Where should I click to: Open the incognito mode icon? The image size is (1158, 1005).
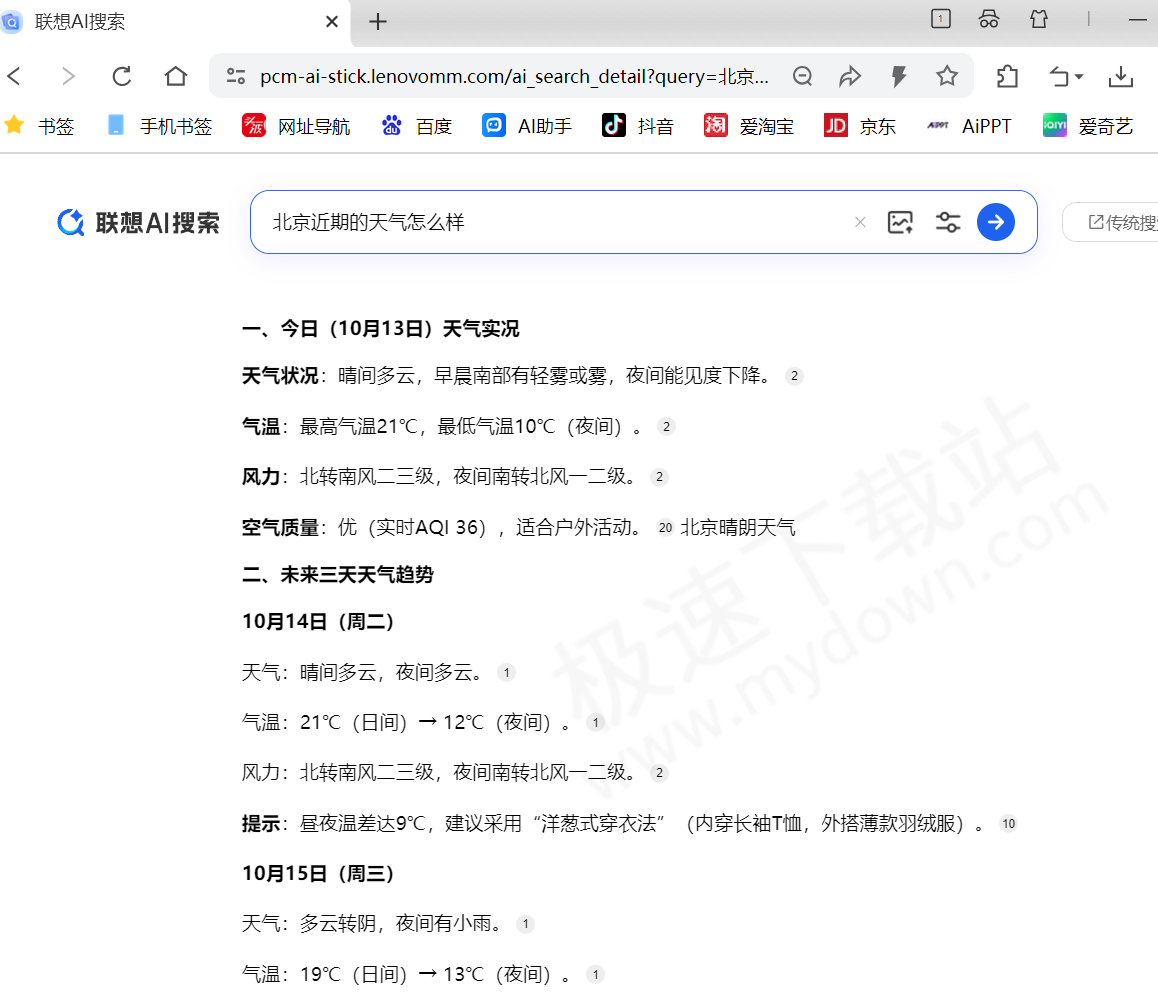(x=988, y=18)
